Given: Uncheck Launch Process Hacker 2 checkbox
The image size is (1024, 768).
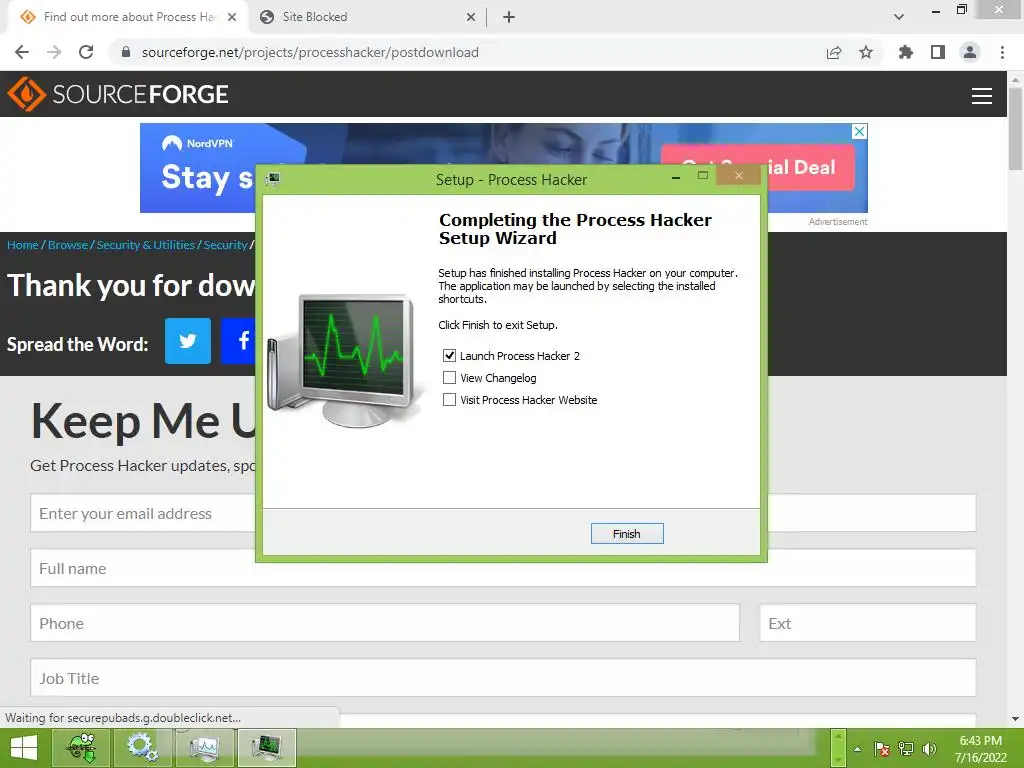Looking at the screenshot, I should [x=449, y=355].
